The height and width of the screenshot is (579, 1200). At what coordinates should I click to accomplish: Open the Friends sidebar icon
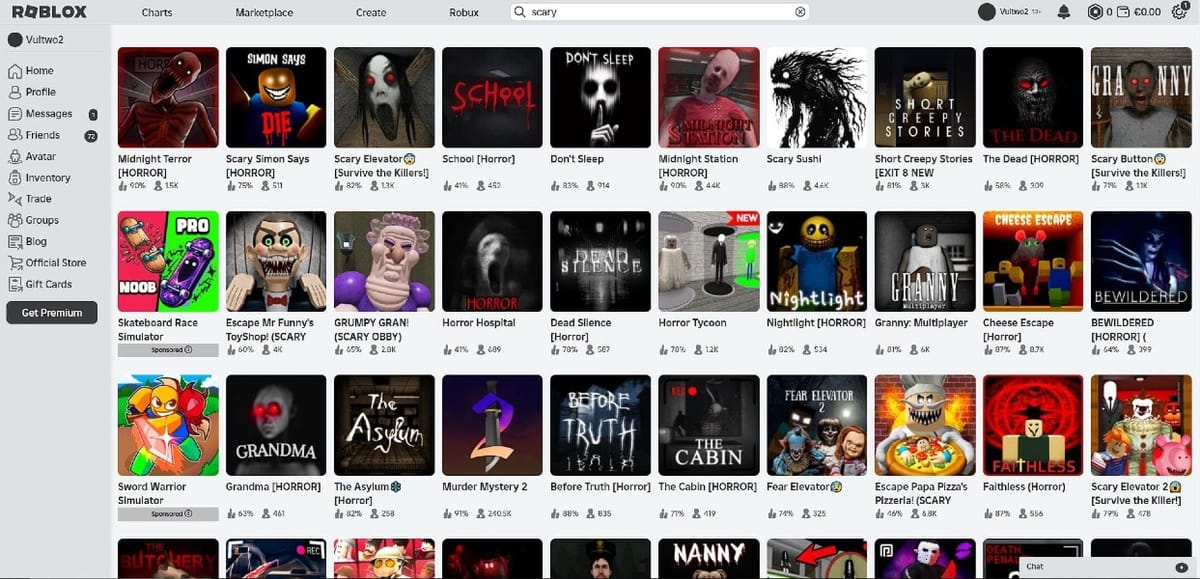15,135
